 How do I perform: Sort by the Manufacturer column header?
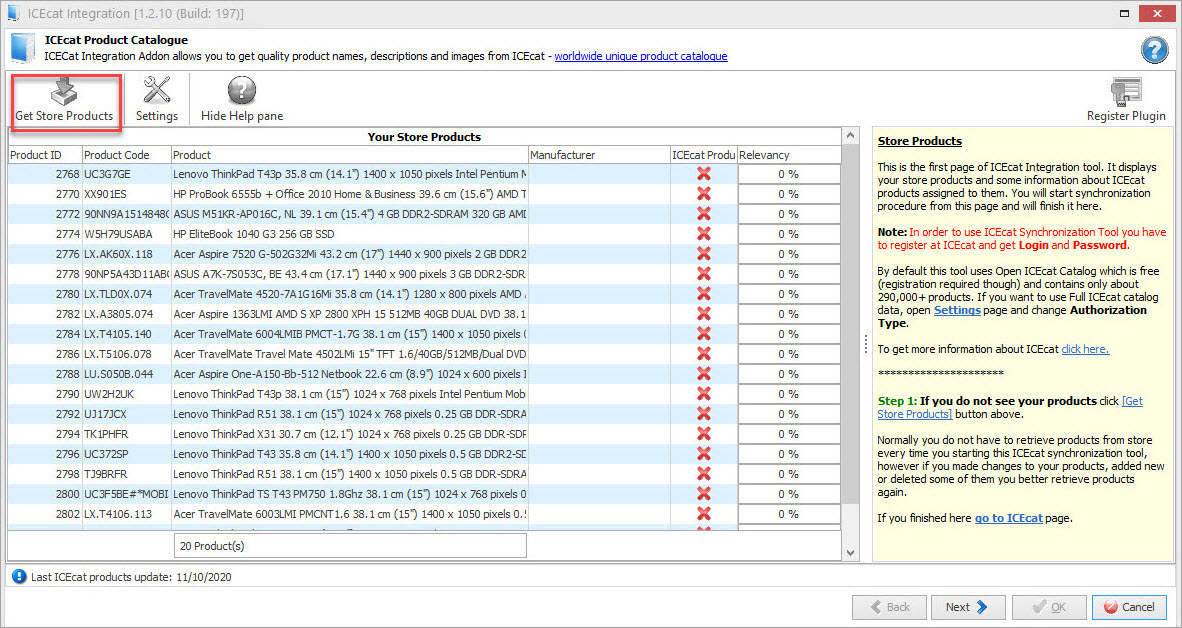point(599,155)
